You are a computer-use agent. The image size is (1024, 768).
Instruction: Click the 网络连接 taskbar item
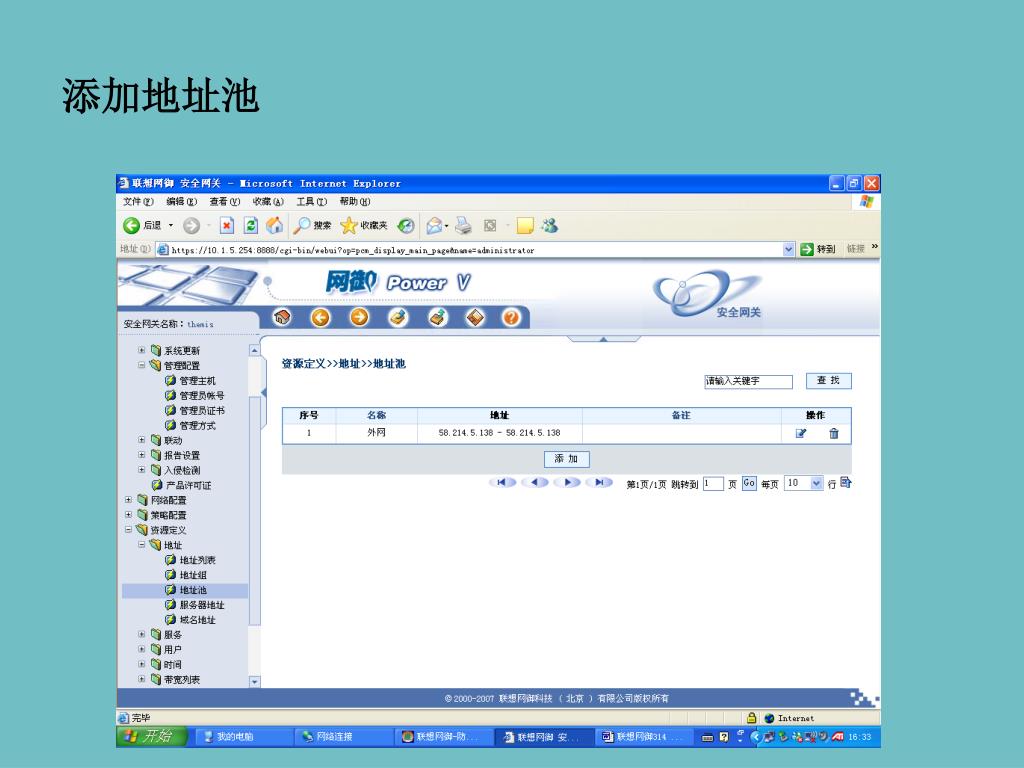point(344,737)
